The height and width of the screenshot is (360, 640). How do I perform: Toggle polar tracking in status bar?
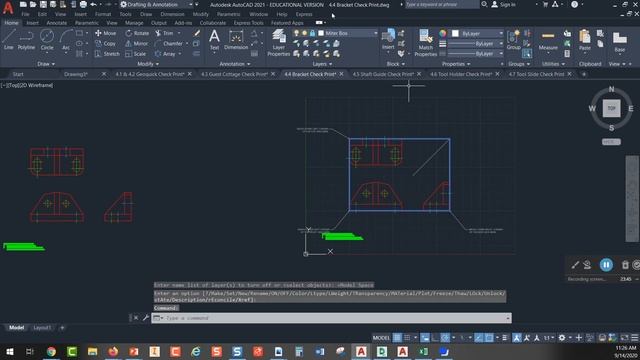pos(445,338)
